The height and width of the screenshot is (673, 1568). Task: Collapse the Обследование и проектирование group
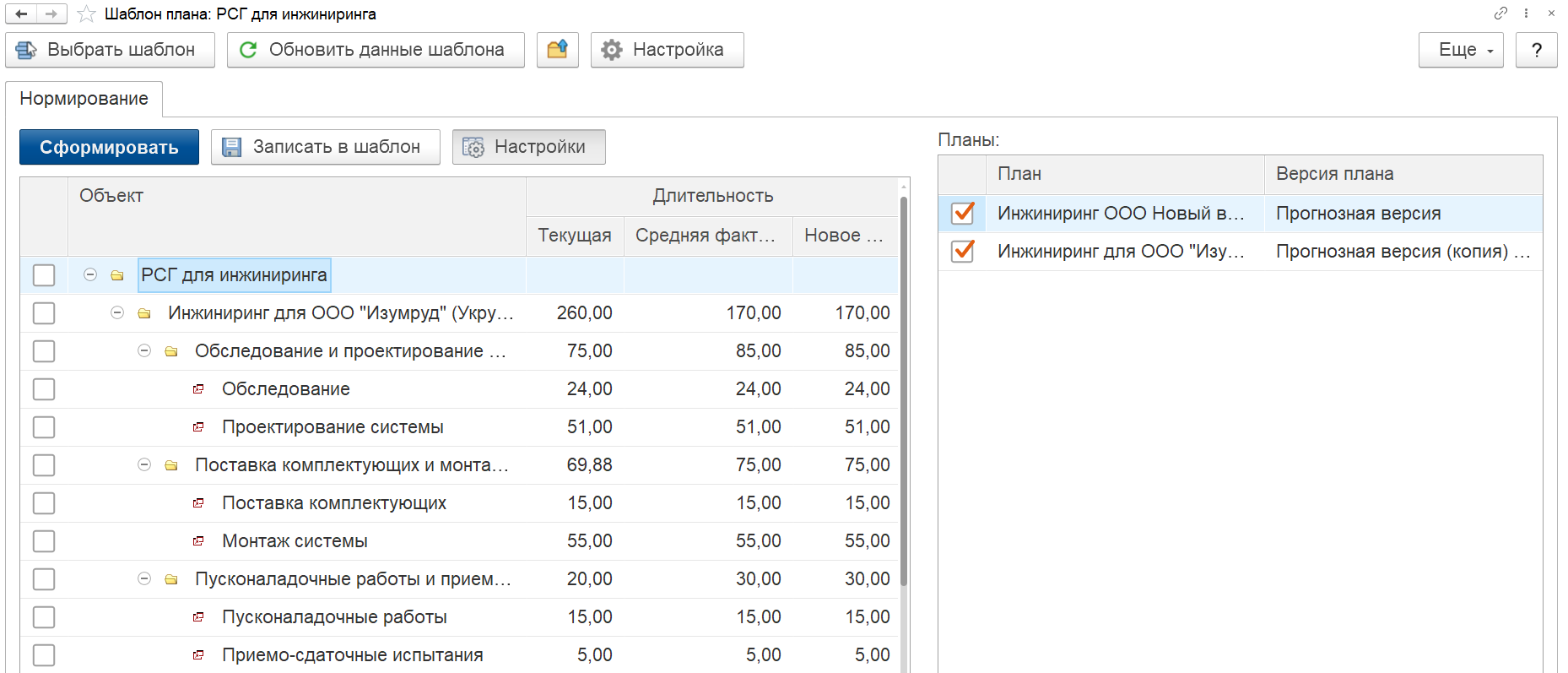(144, 351)
